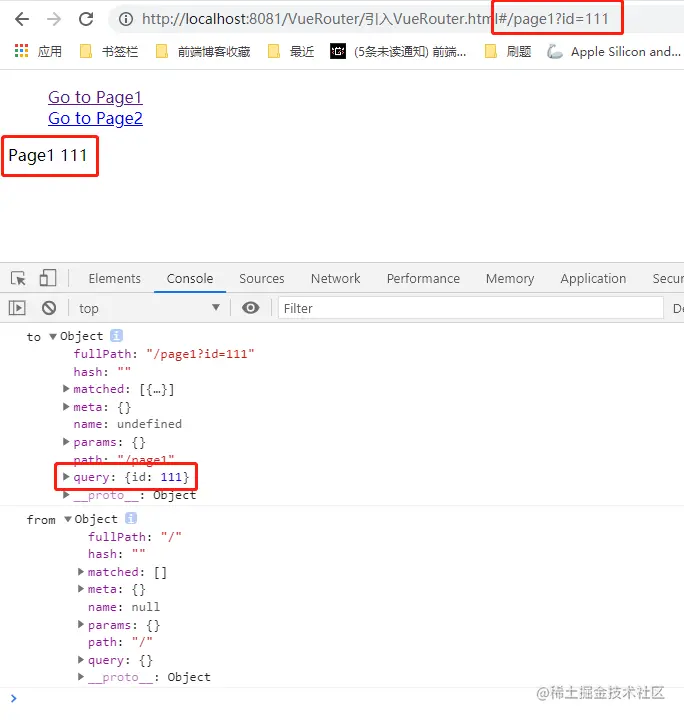
Task: Click the info badge beside from Object
Action: click(131, 518)
